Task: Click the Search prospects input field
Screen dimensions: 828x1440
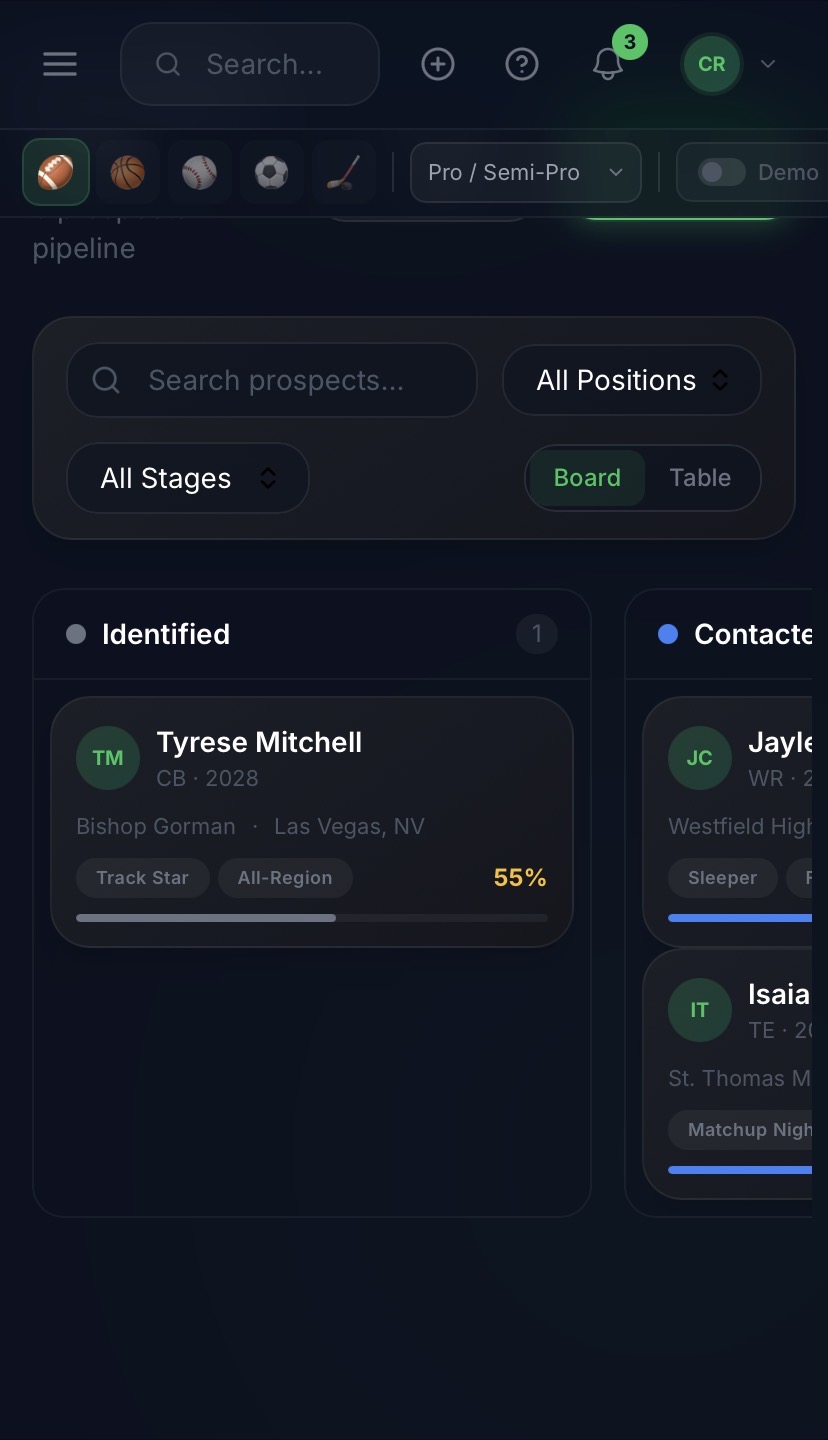Action: click(x=271, y=380)
